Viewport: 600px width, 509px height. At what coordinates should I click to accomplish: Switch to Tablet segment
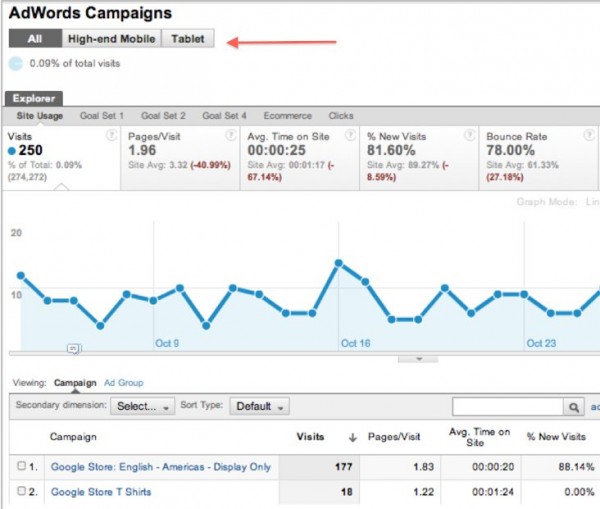coord(188,39)
